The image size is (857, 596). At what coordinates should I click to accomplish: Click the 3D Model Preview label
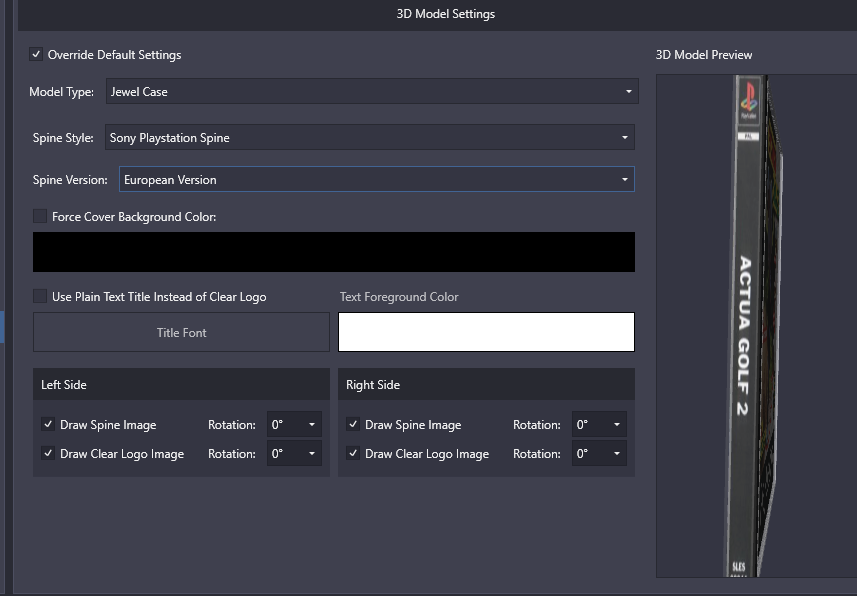(x=704, y=55)
